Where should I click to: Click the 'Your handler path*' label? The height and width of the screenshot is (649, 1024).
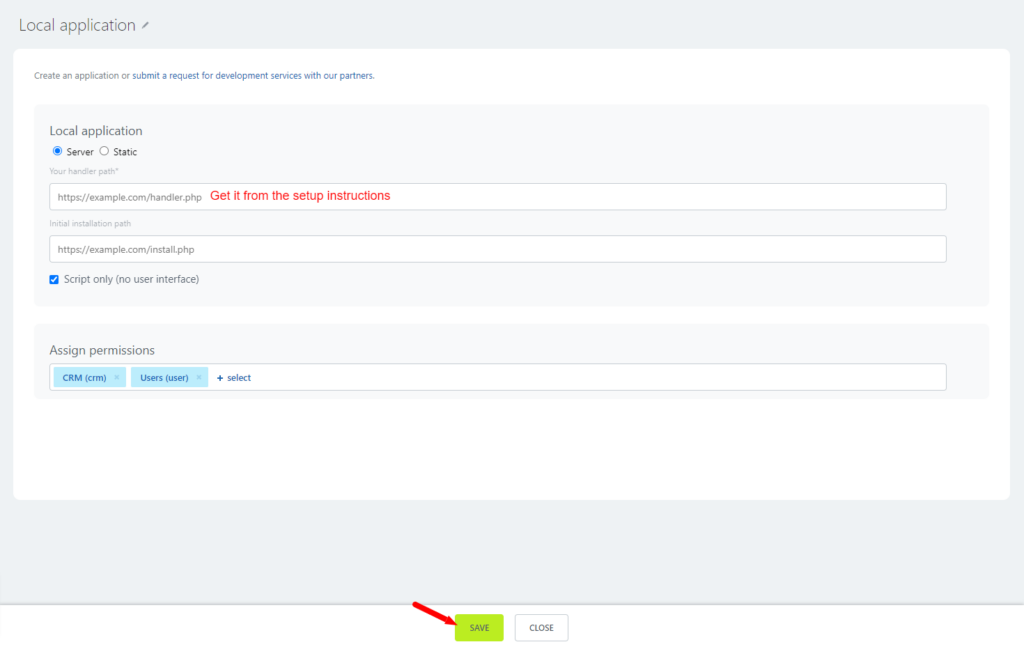pos(84,171)
